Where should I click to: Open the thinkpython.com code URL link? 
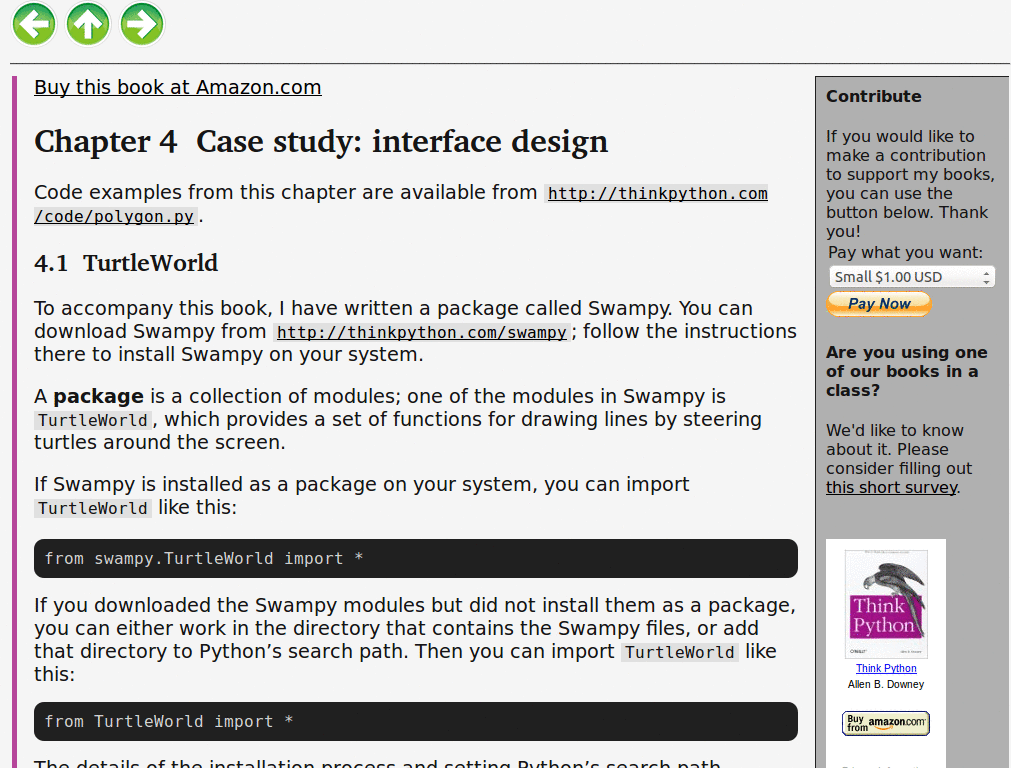coord(658,193)
